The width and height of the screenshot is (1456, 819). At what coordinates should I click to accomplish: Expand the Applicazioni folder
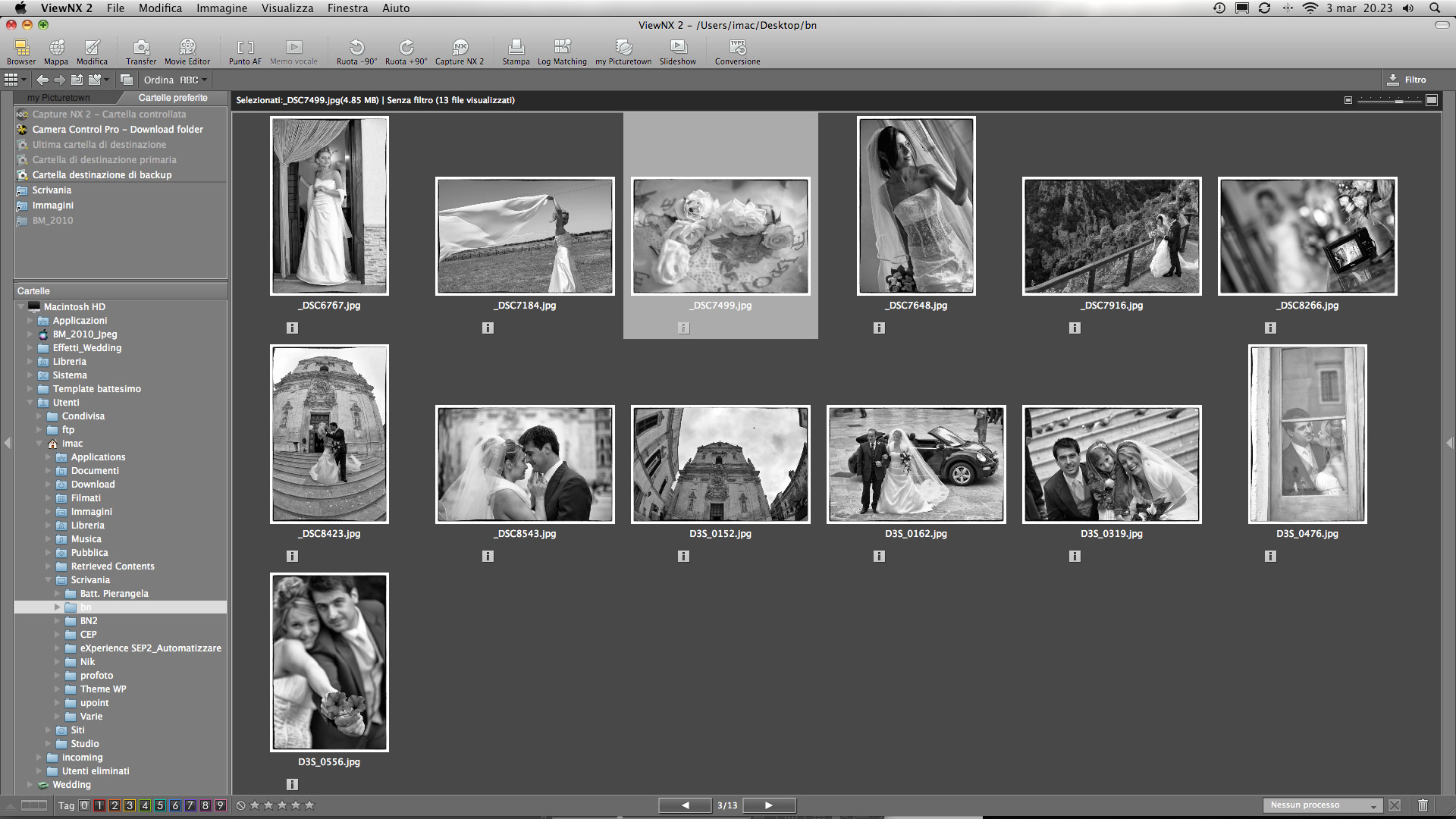[x=30, y=321]
